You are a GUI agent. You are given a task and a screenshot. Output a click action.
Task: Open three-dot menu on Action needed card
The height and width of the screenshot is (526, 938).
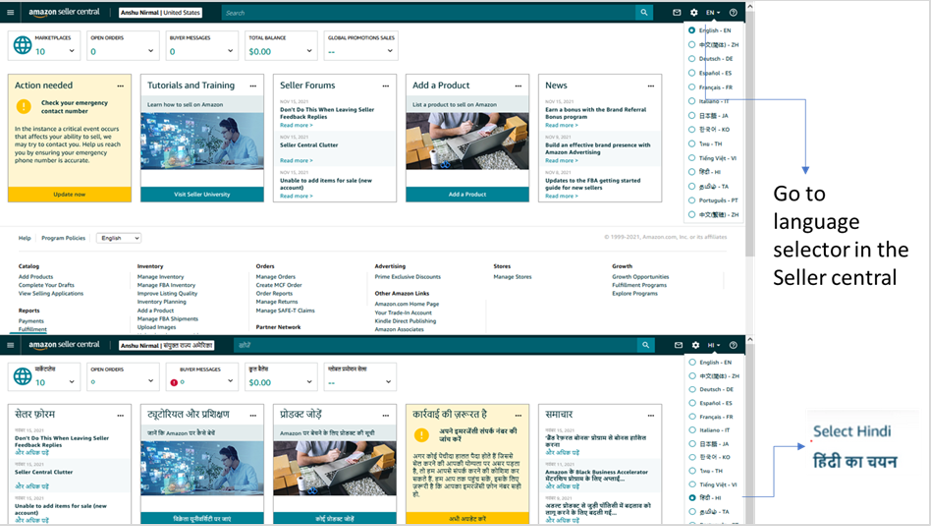click(x=121, y=86)
